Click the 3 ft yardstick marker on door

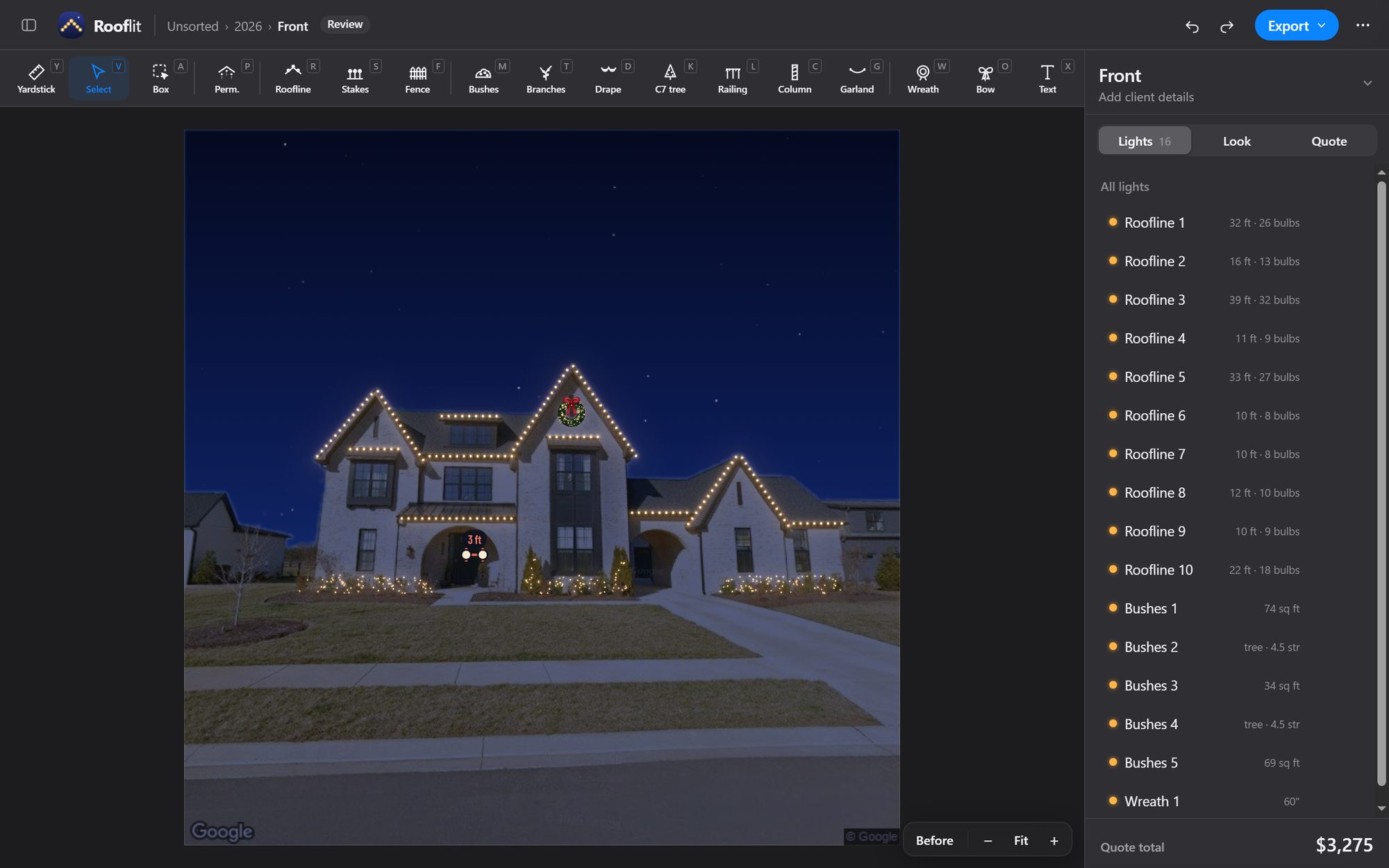[x=474, y=547]
